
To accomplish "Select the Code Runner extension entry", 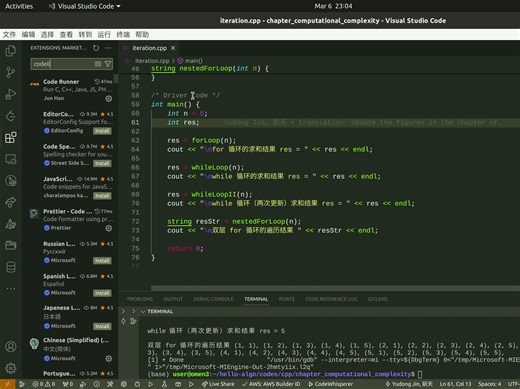I will point(70,90).
